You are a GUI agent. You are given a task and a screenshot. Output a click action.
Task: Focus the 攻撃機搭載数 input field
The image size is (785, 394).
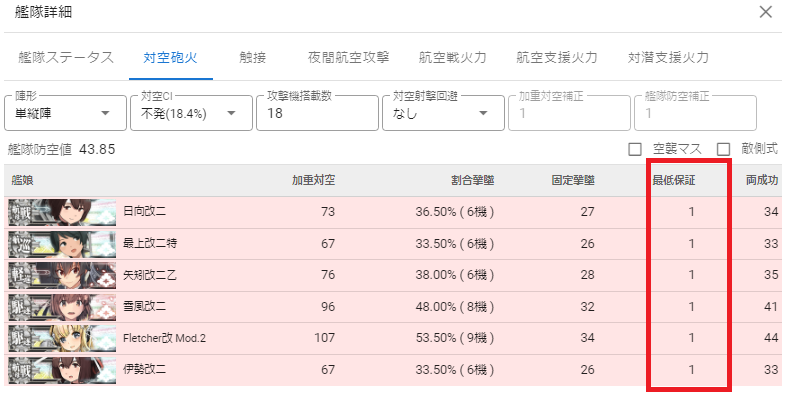(317, 113)
